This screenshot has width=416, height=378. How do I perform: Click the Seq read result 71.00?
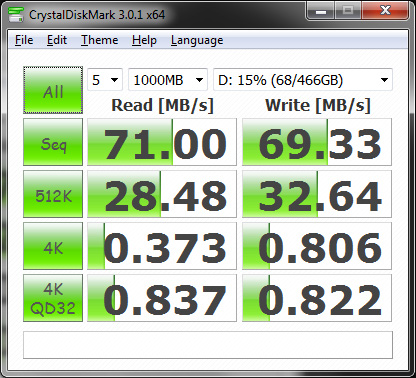(x=162, y=142)
